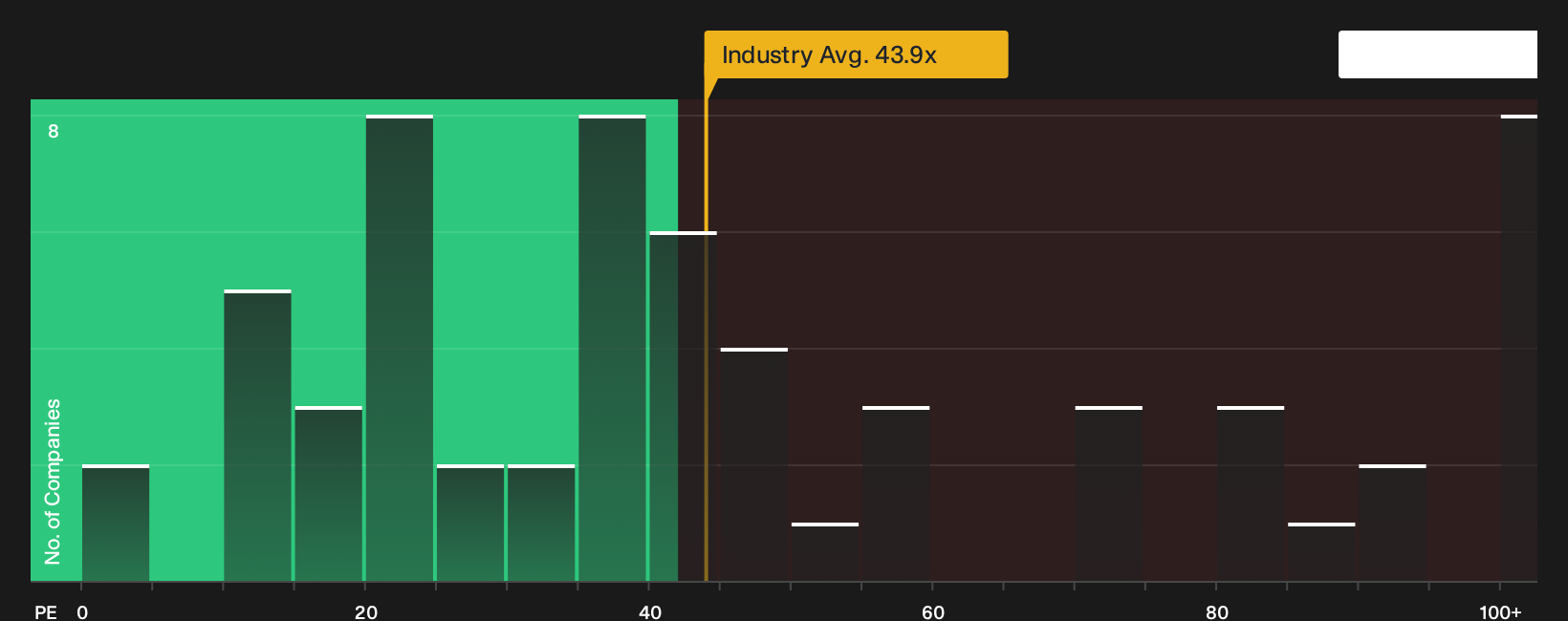1568x621 pixels.
Task: Click the tall bar for PE 20–25
Action: pos(400,349)
